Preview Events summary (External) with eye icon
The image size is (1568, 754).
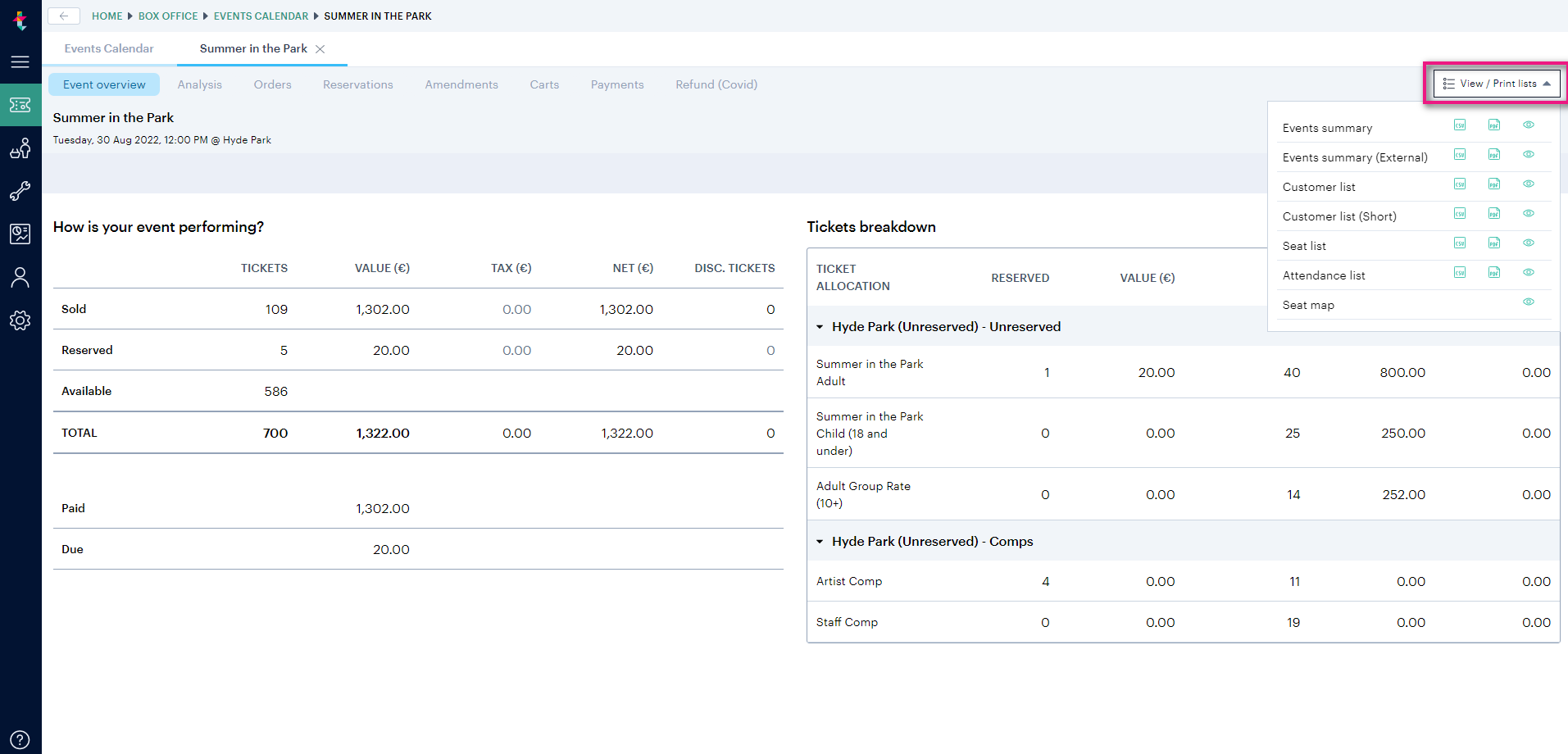coord(1528,154)
